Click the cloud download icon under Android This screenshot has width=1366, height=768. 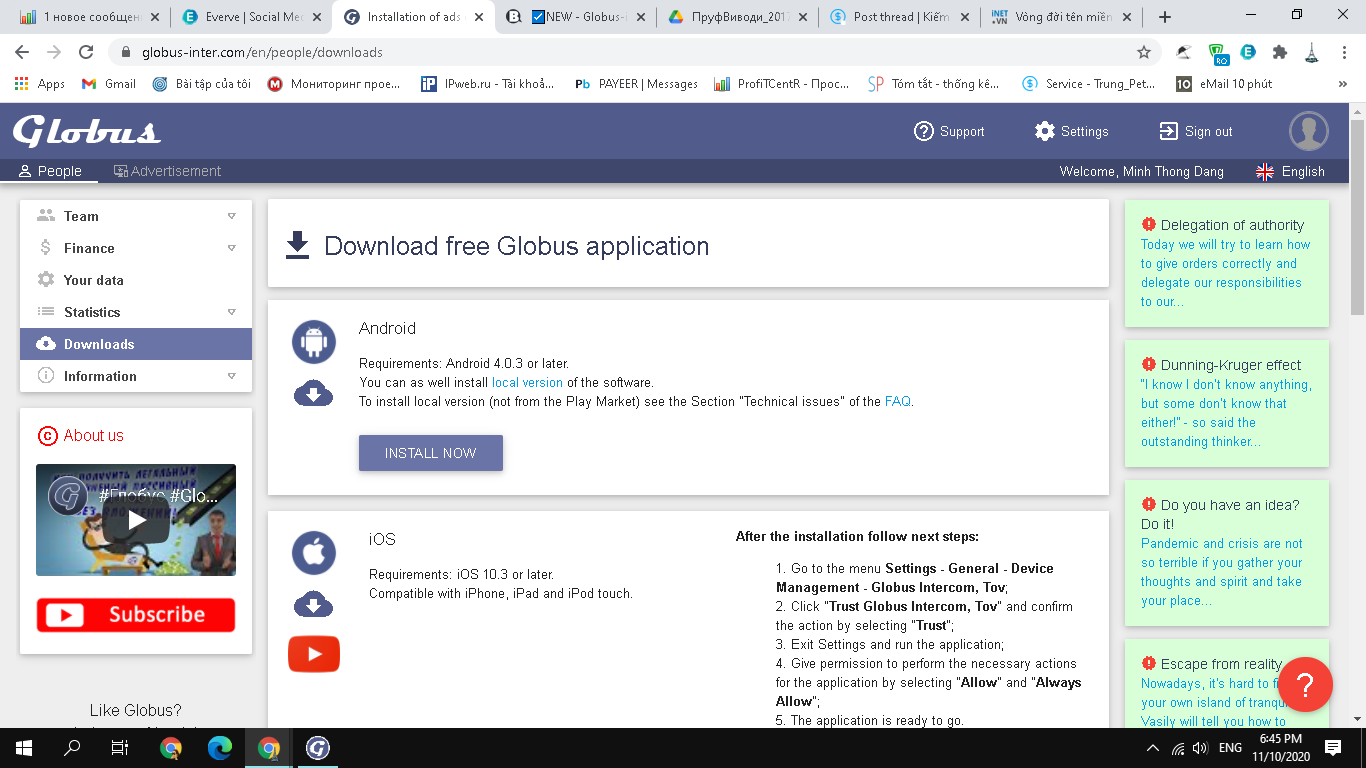(x=314, y=394)
